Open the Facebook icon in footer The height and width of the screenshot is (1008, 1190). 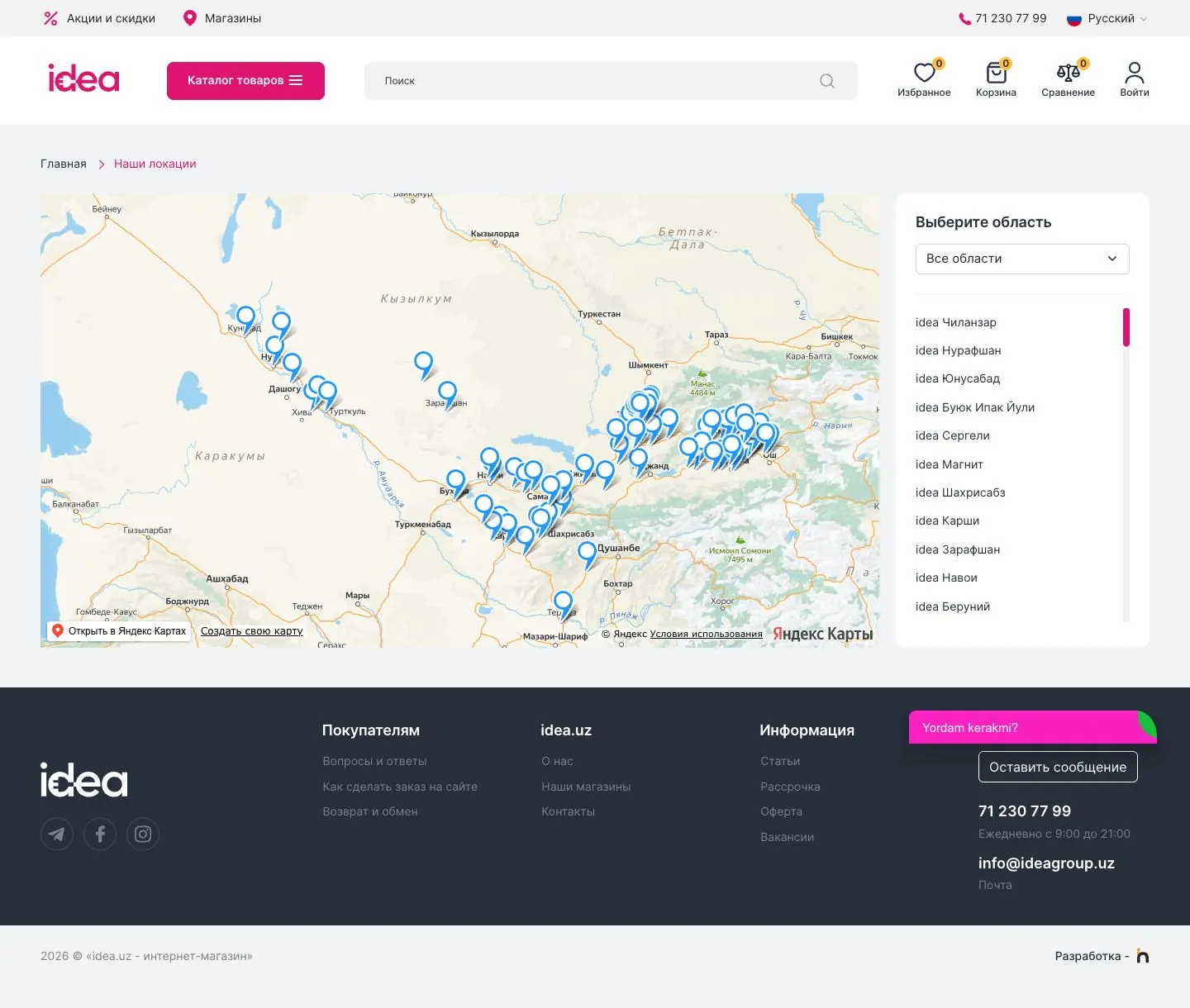100,834
